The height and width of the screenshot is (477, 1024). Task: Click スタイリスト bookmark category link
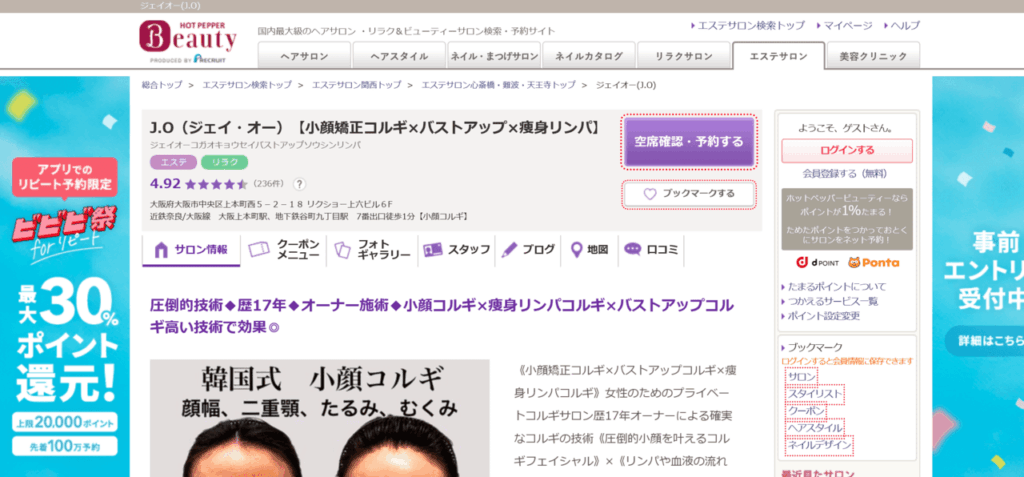(814, 394)
